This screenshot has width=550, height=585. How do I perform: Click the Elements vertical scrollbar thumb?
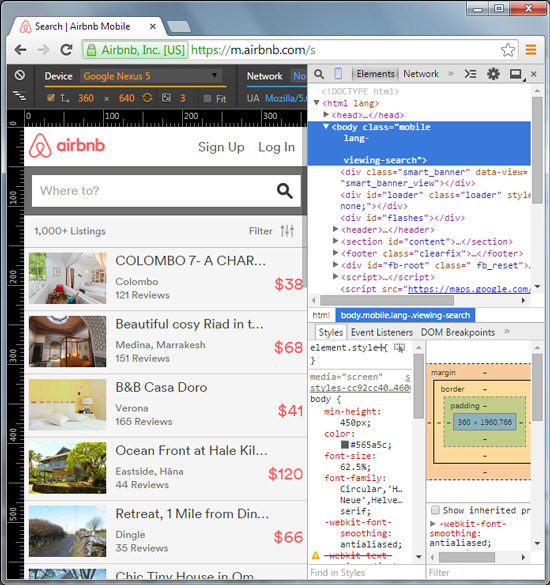click(537, 151)
